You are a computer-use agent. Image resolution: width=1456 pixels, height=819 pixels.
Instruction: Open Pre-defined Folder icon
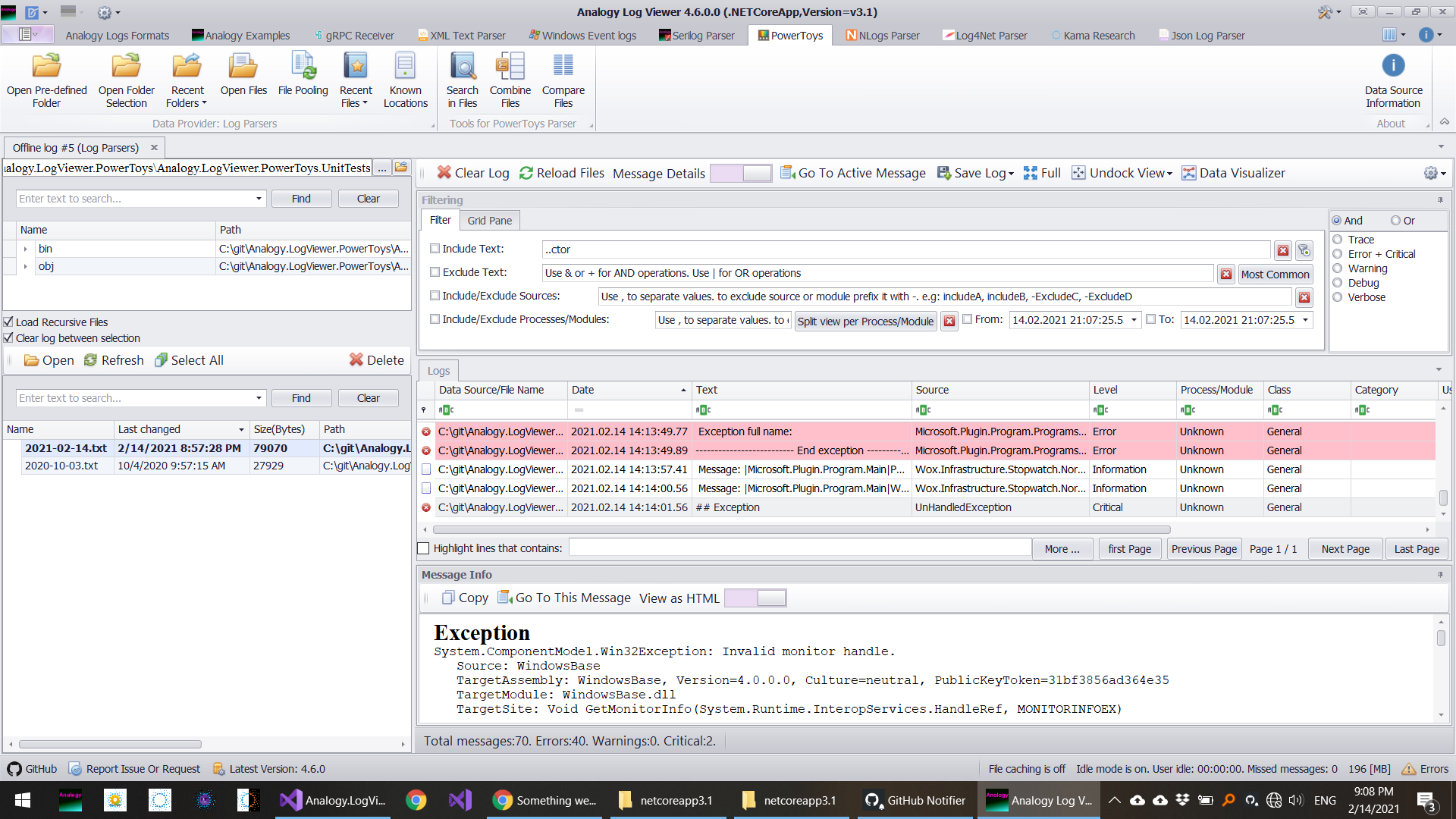click(46, 80)
